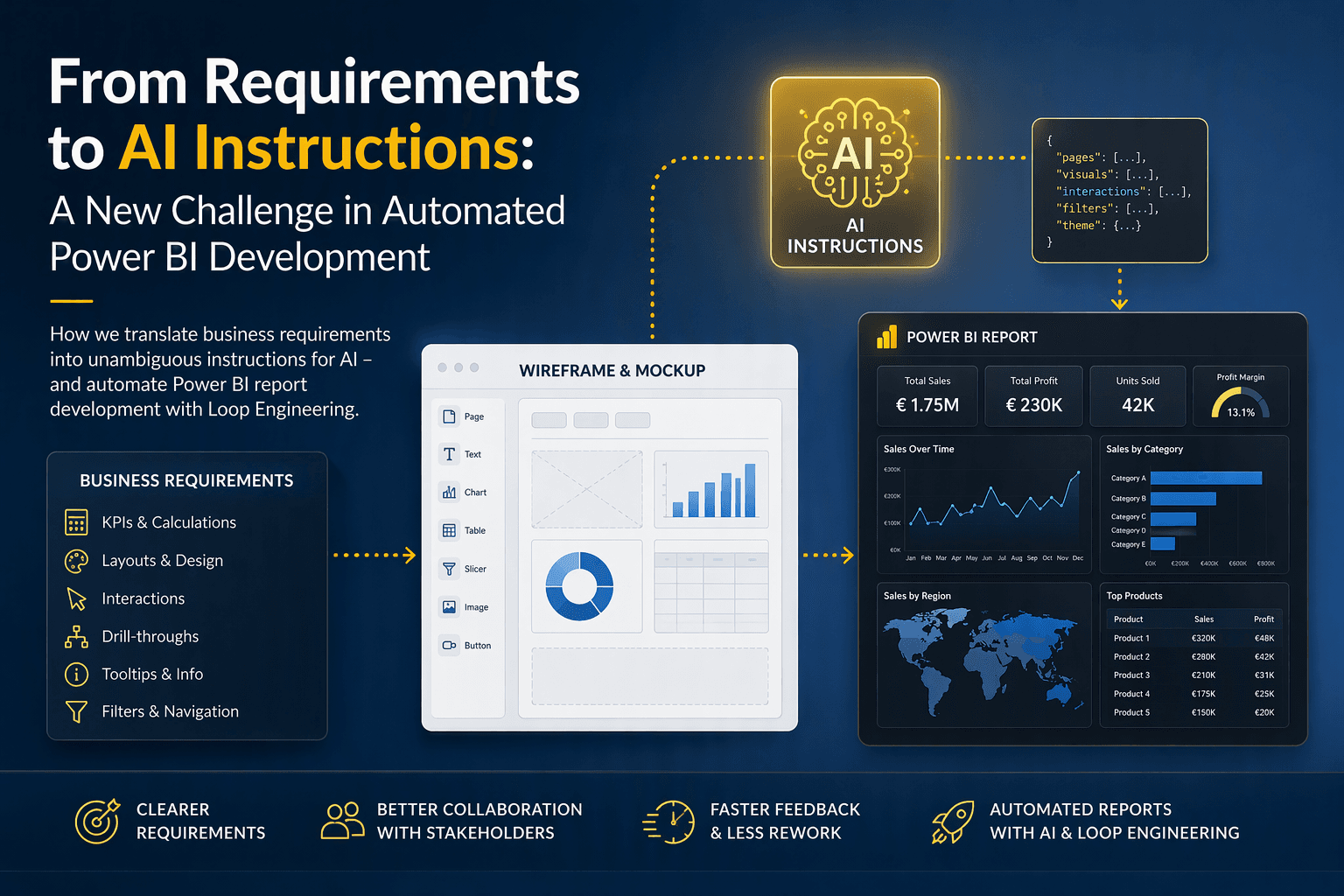Click the cursor icon beside Interactions

click(x=76, y=598)
